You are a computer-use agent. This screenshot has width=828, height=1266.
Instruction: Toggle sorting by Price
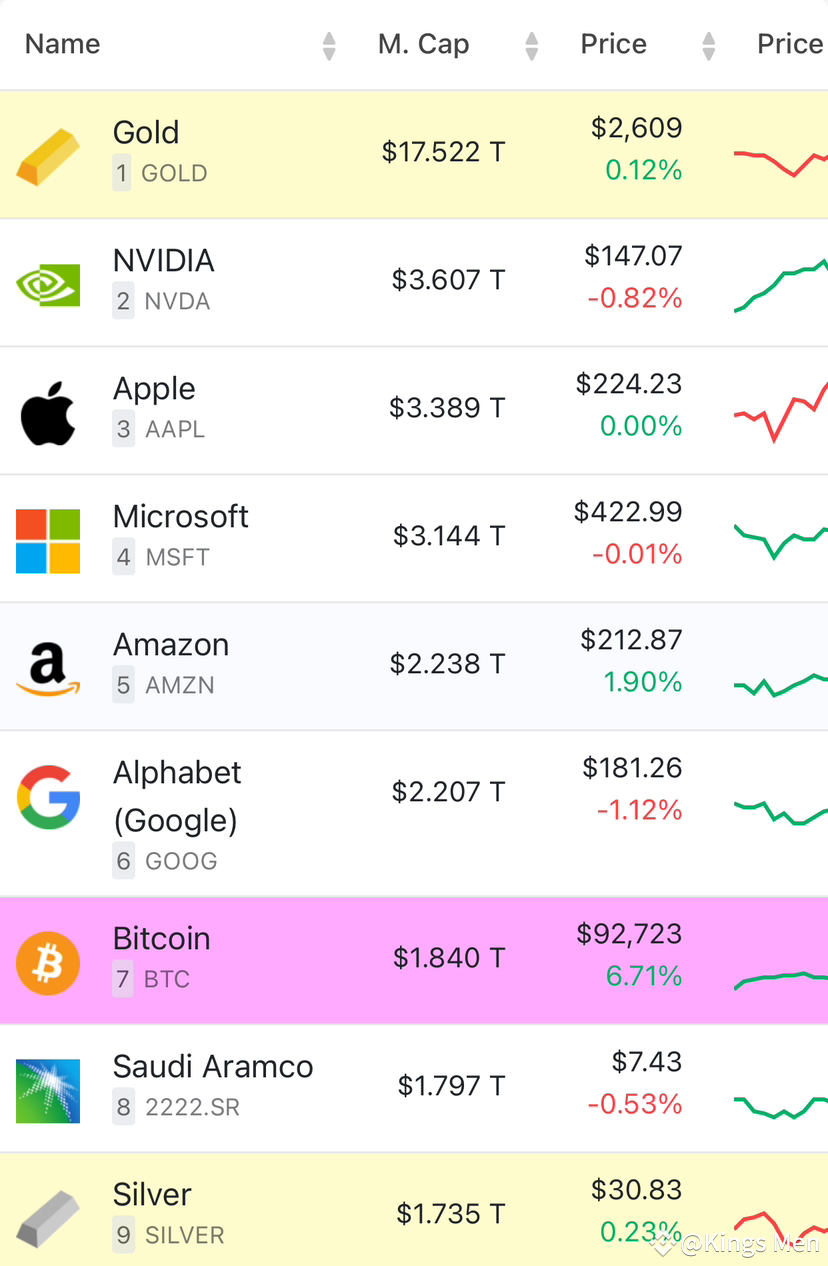click(x=708, y=44)
